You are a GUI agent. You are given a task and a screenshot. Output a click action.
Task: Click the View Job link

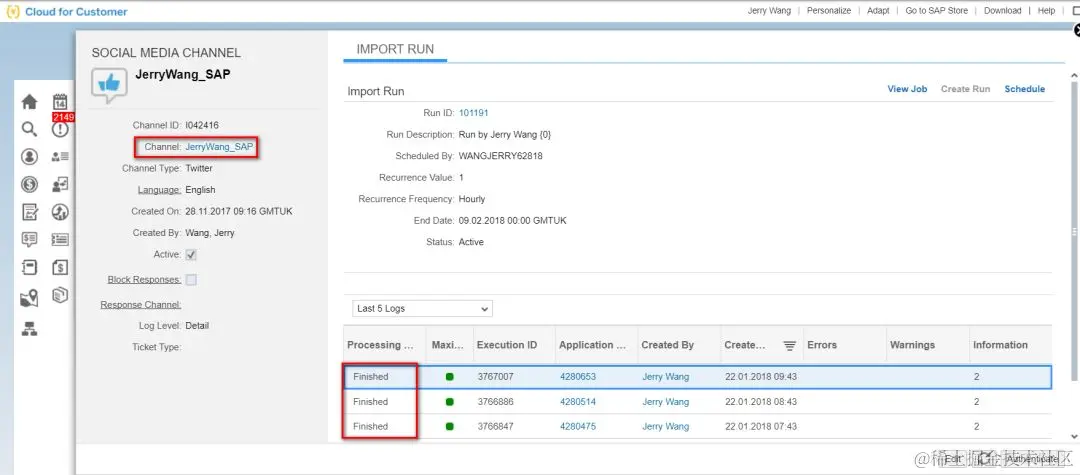(x=907, y=89)
